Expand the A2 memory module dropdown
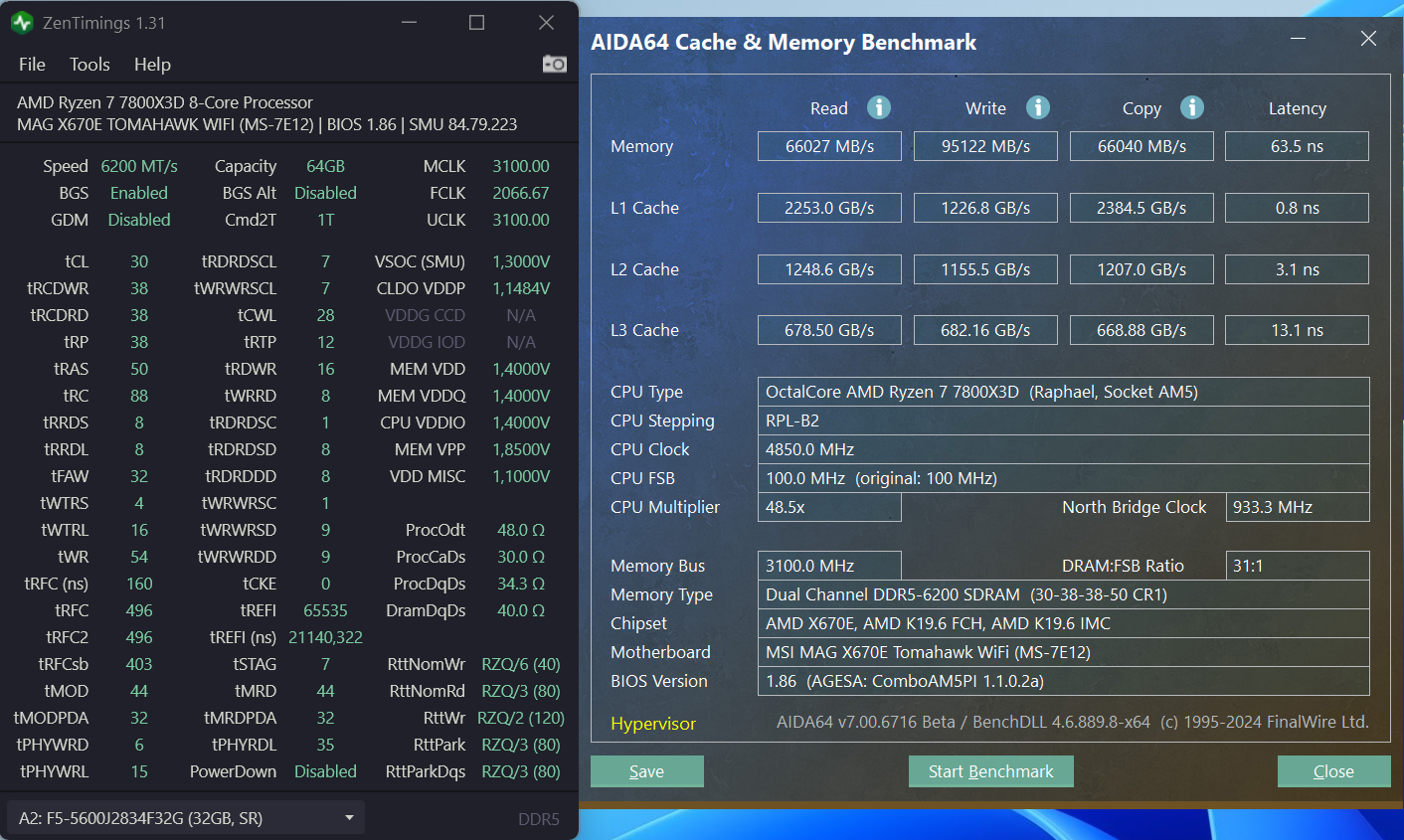1404x840 pixels. pyautogui.click(x=186, y=818)
